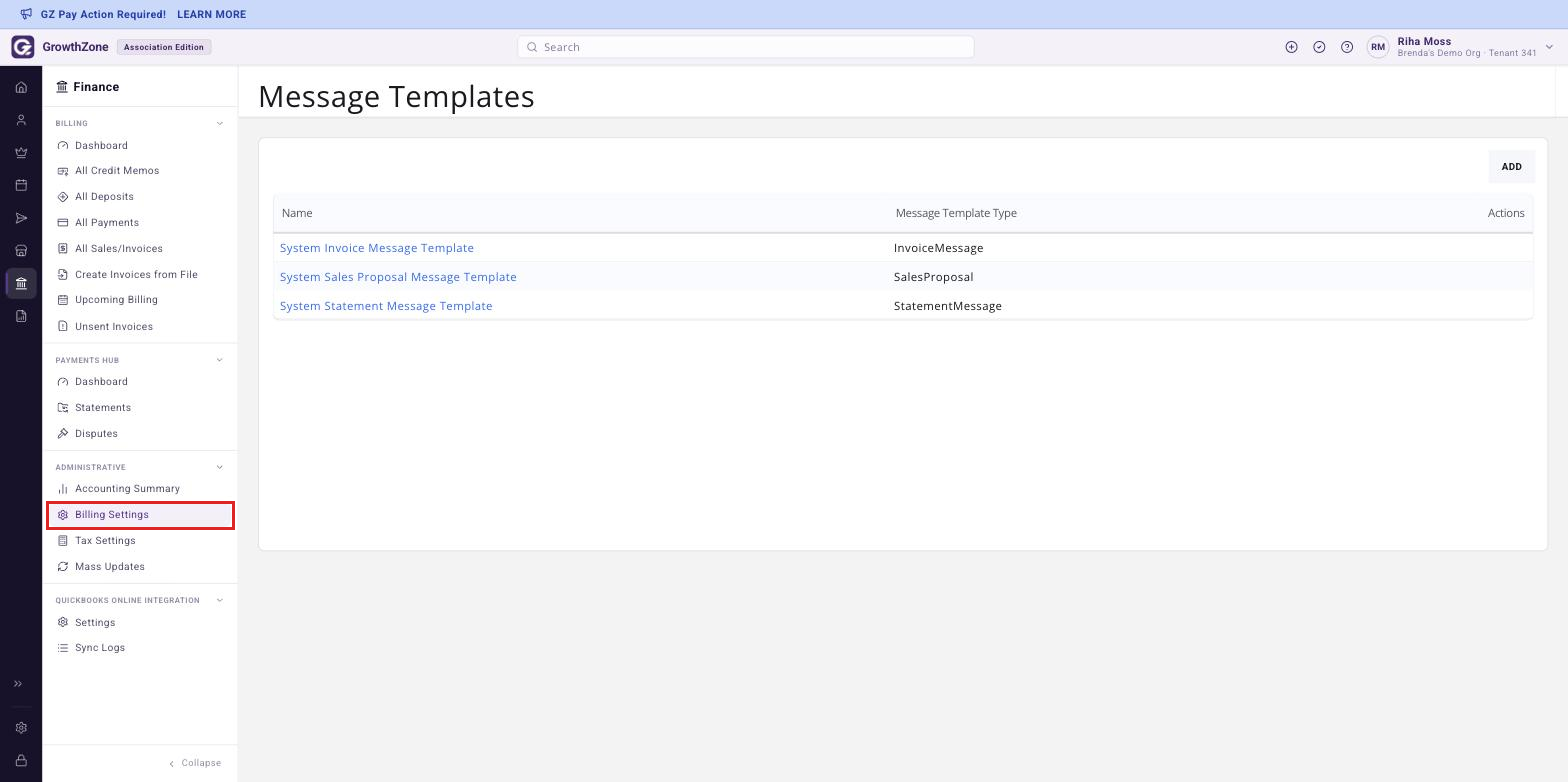Open the Store icon in left rail
Viewport: 1568px width, 782px height.
pos(21,251)
